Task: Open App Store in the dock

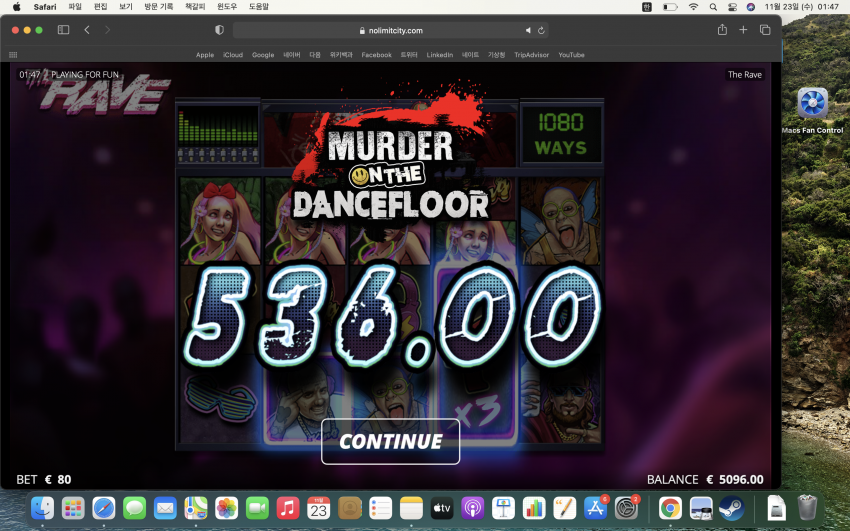Action: (595, 508)
